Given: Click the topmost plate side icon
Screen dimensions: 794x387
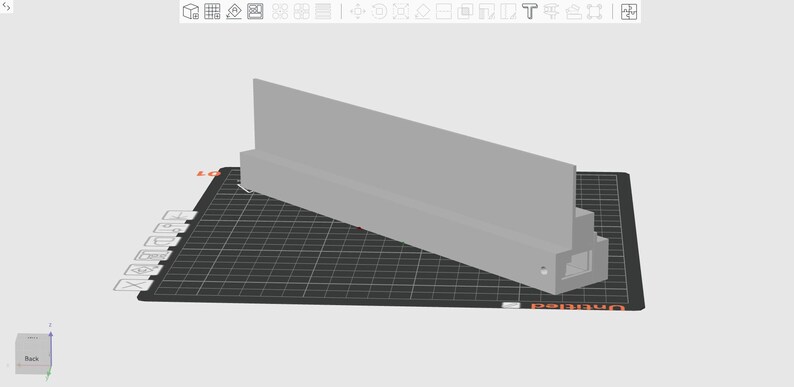Looking at the screenshot, I should point(180,215).
